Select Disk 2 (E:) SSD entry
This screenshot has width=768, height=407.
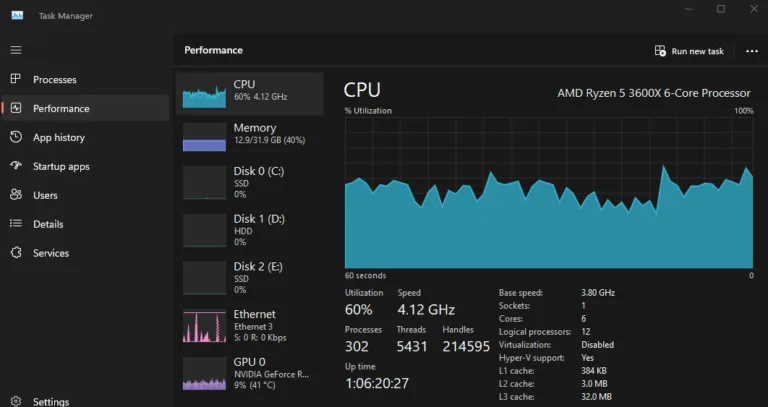[x=249, y=278]
